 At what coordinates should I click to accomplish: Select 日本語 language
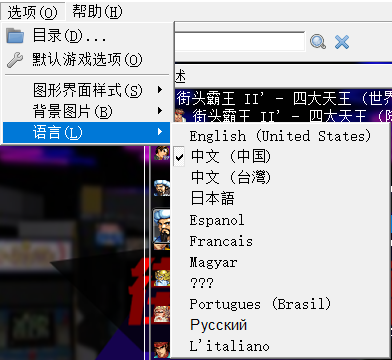point(280,198)
